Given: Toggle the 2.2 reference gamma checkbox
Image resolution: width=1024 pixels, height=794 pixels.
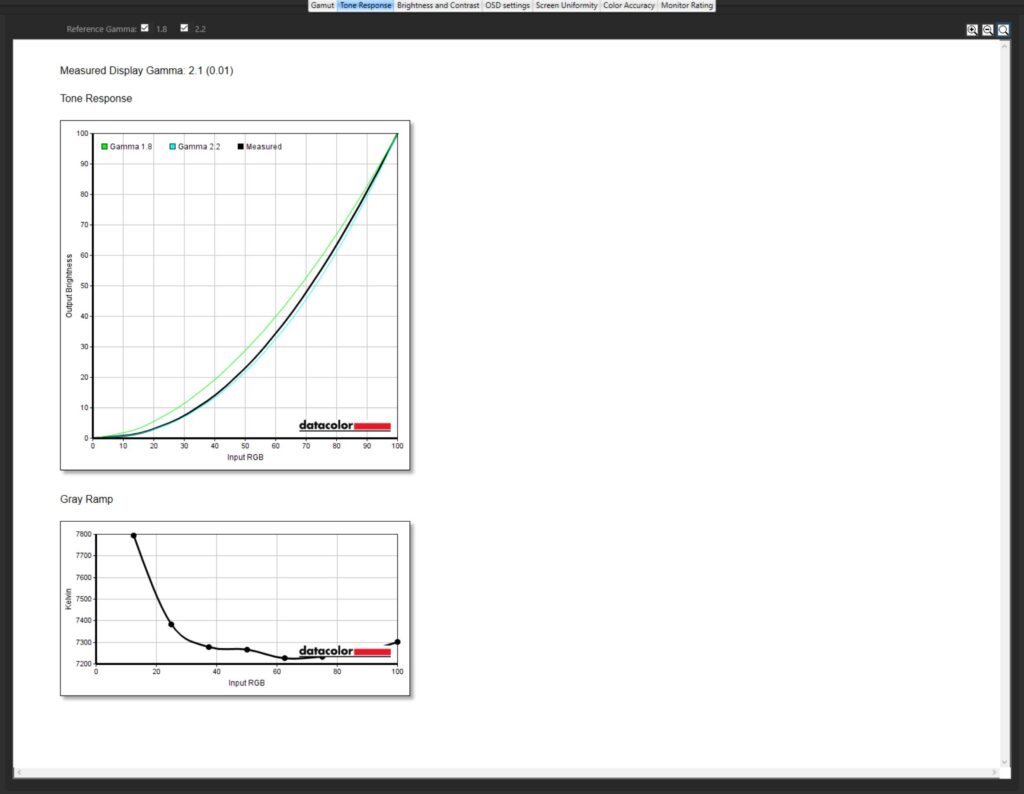Looking at the screenshot, I should point(184,28).
